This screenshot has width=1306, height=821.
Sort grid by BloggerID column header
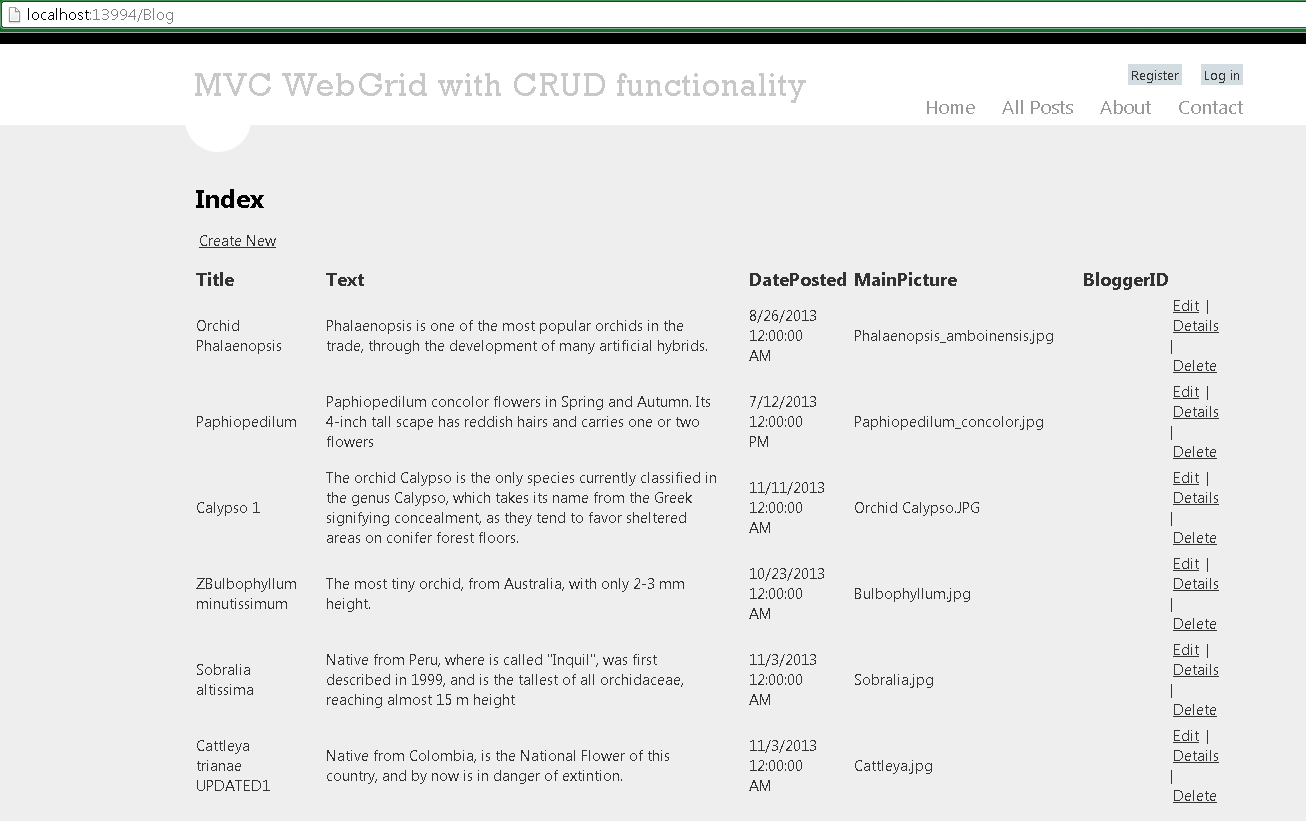[1125, 280]
